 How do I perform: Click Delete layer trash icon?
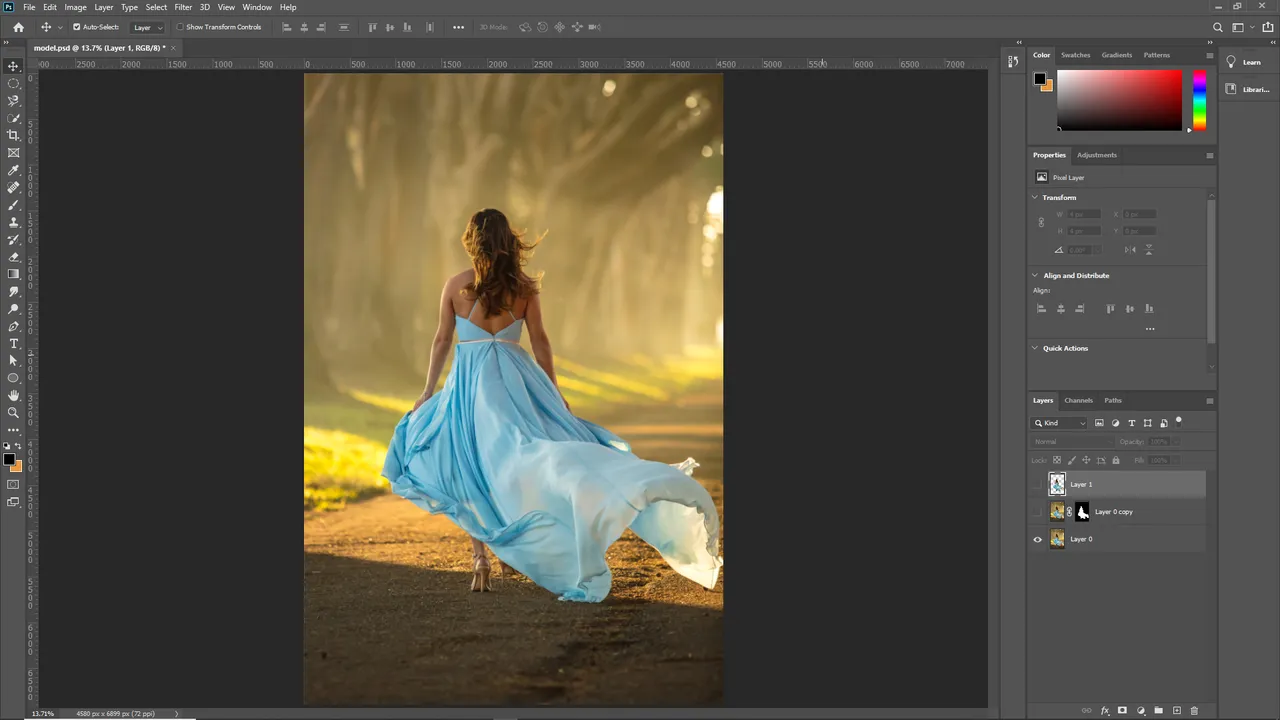pyautogui.click(x=1194, y=711)
